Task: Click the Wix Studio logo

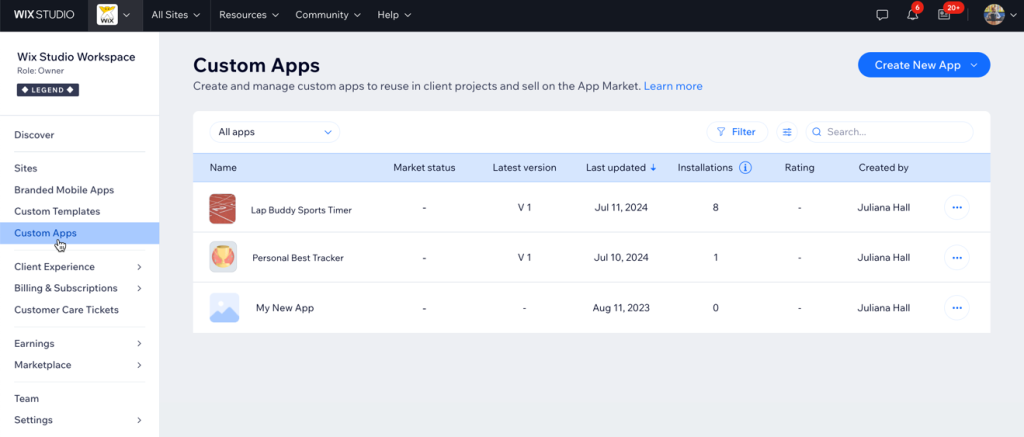Action: tap(44, 14)
